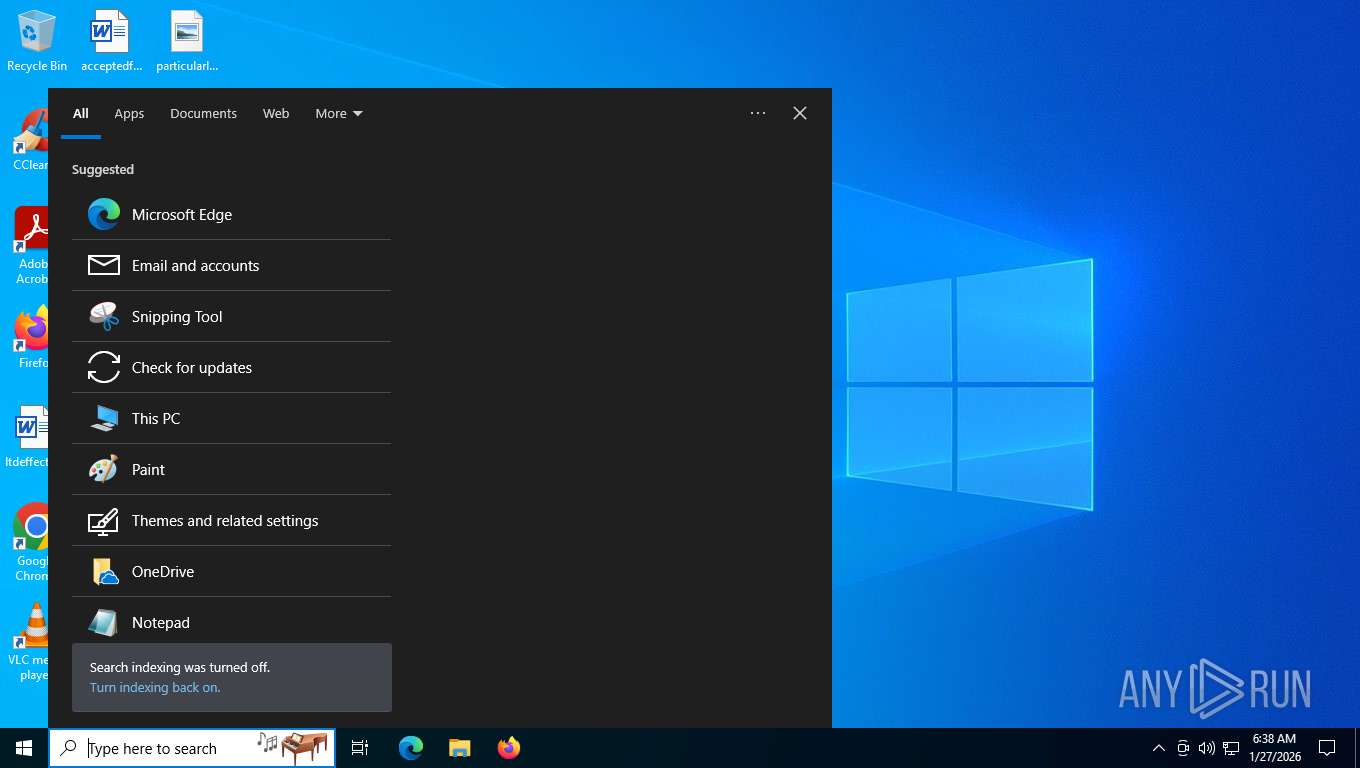Launch Notepad from the Suggested list
The height and width of the screenshot is (768, 1360).
click(x=231, y=622)
